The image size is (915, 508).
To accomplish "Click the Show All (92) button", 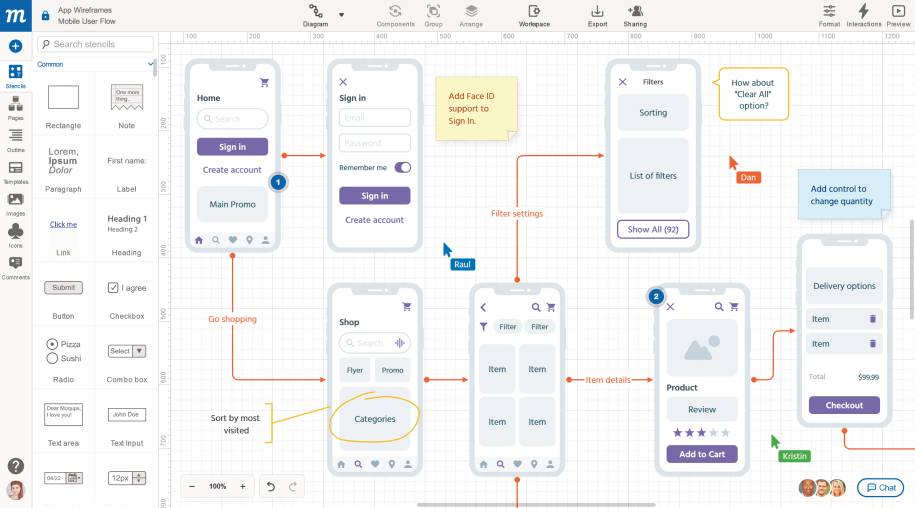I will coord(653,229).
